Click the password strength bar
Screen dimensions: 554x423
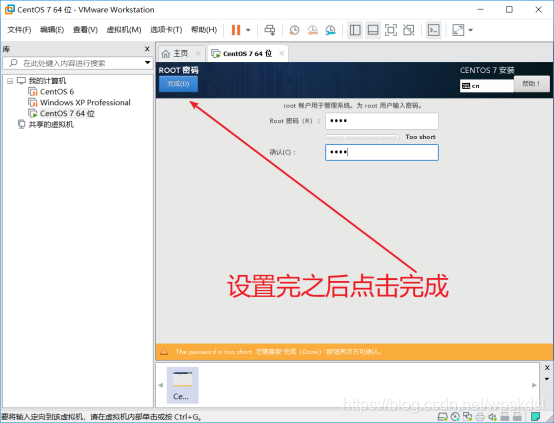click(x=363, y=137)
